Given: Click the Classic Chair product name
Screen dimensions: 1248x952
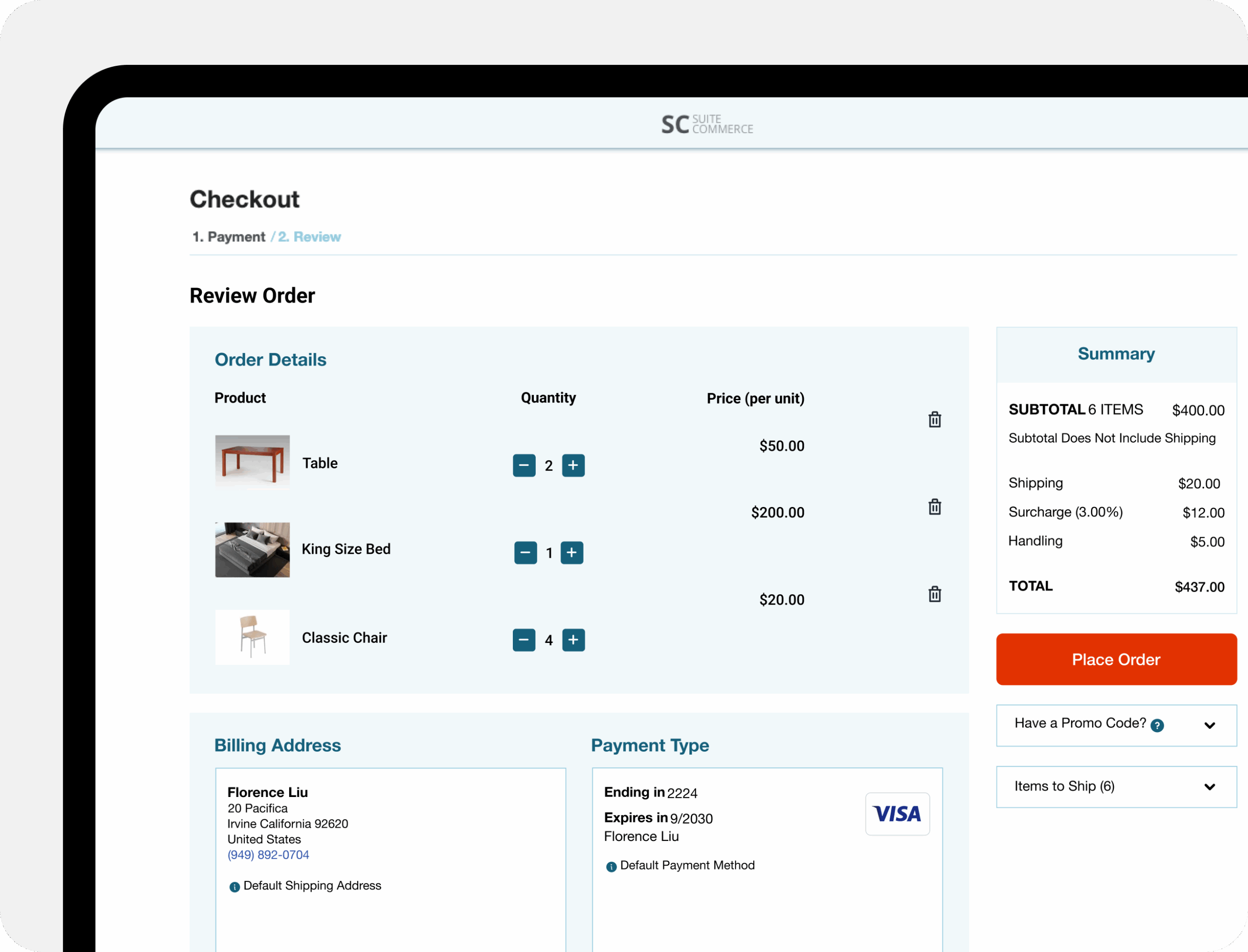Looking at the screenshot, I should 344,638.
